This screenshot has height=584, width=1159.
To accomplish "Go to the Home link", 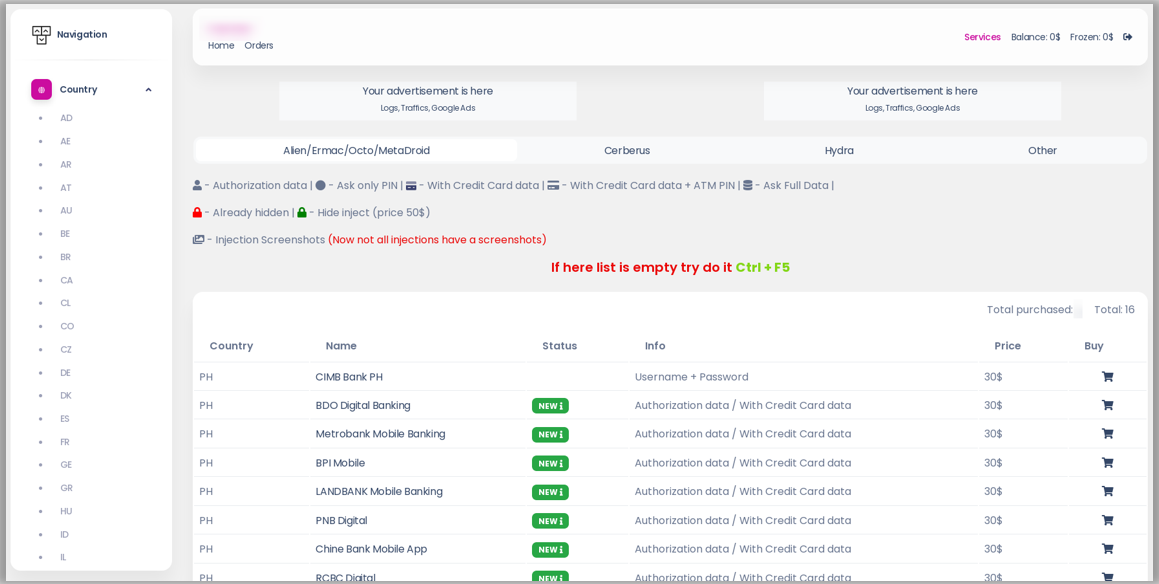I will (x=221, y=46).
